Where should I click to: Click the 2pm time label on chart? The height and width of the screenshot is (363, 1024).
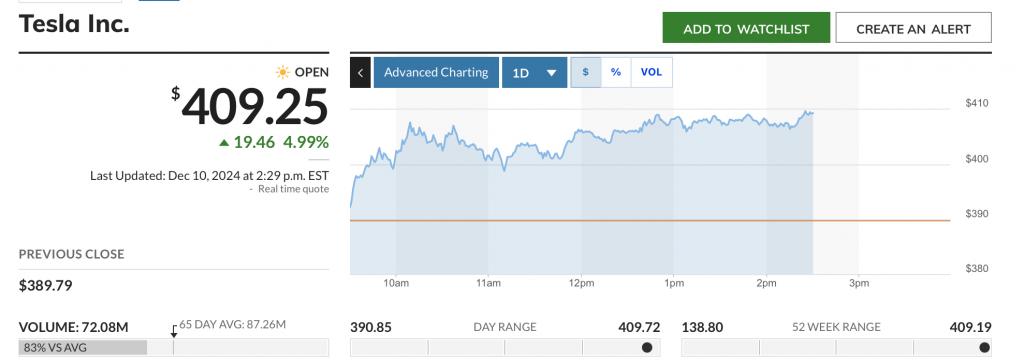pyautogui.click(x=766, y=283)
